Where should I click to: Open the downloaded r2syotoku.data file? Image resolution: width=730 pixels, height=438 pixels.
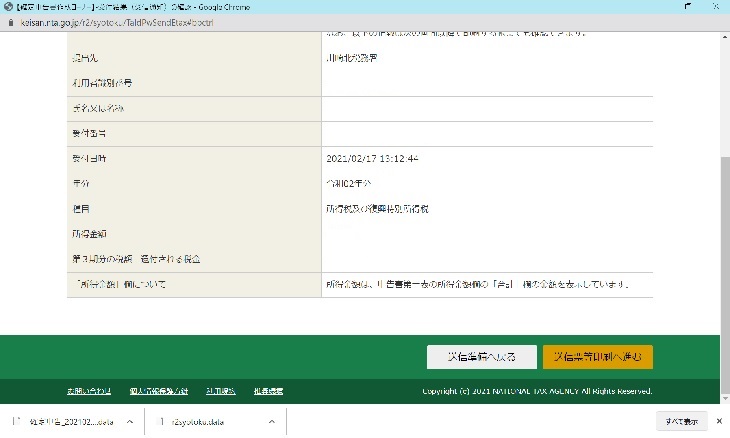(x=197, y=422)
